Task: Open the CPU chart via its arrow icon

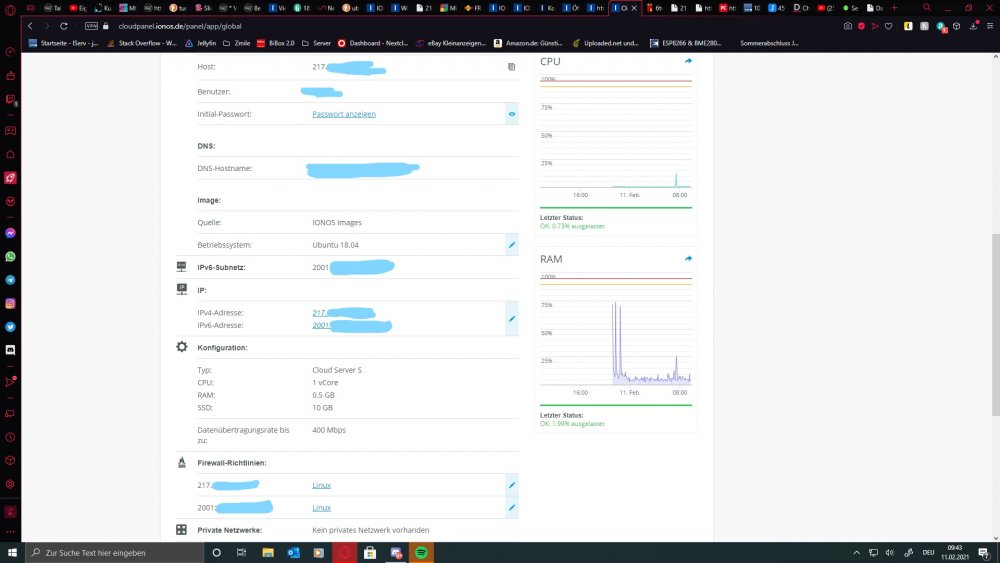Action: [x=688, y=61]
